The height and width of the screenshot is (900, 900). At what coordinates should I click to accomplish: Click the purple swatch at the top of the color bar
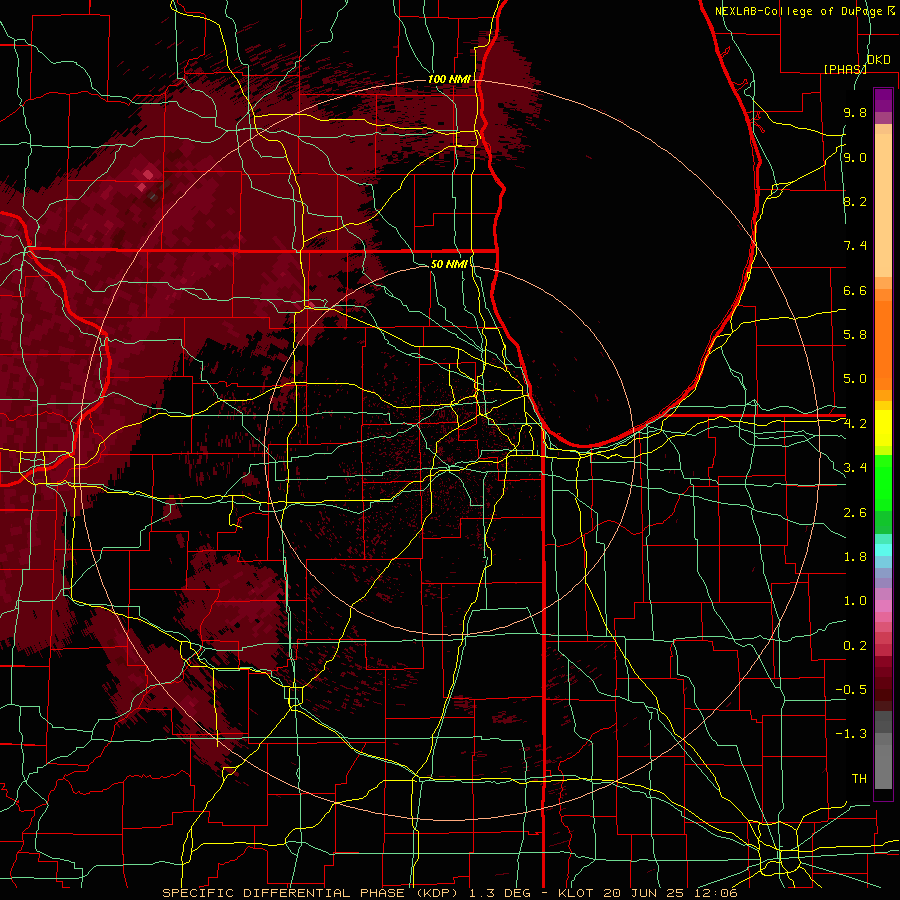pyautogui.click(x=883, y=100)
